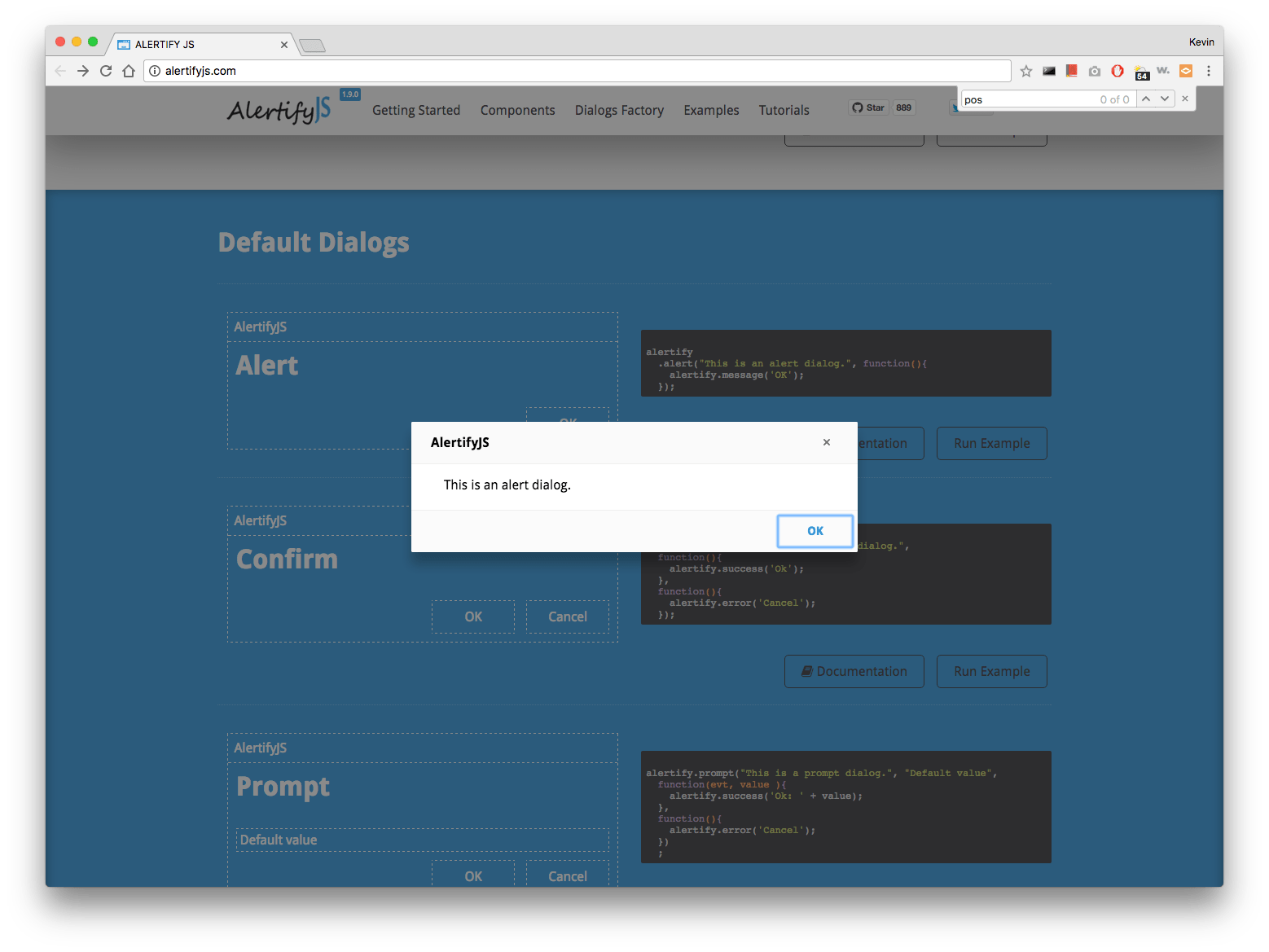
Task: Star the project on GitHub
Action: (867, 107)
